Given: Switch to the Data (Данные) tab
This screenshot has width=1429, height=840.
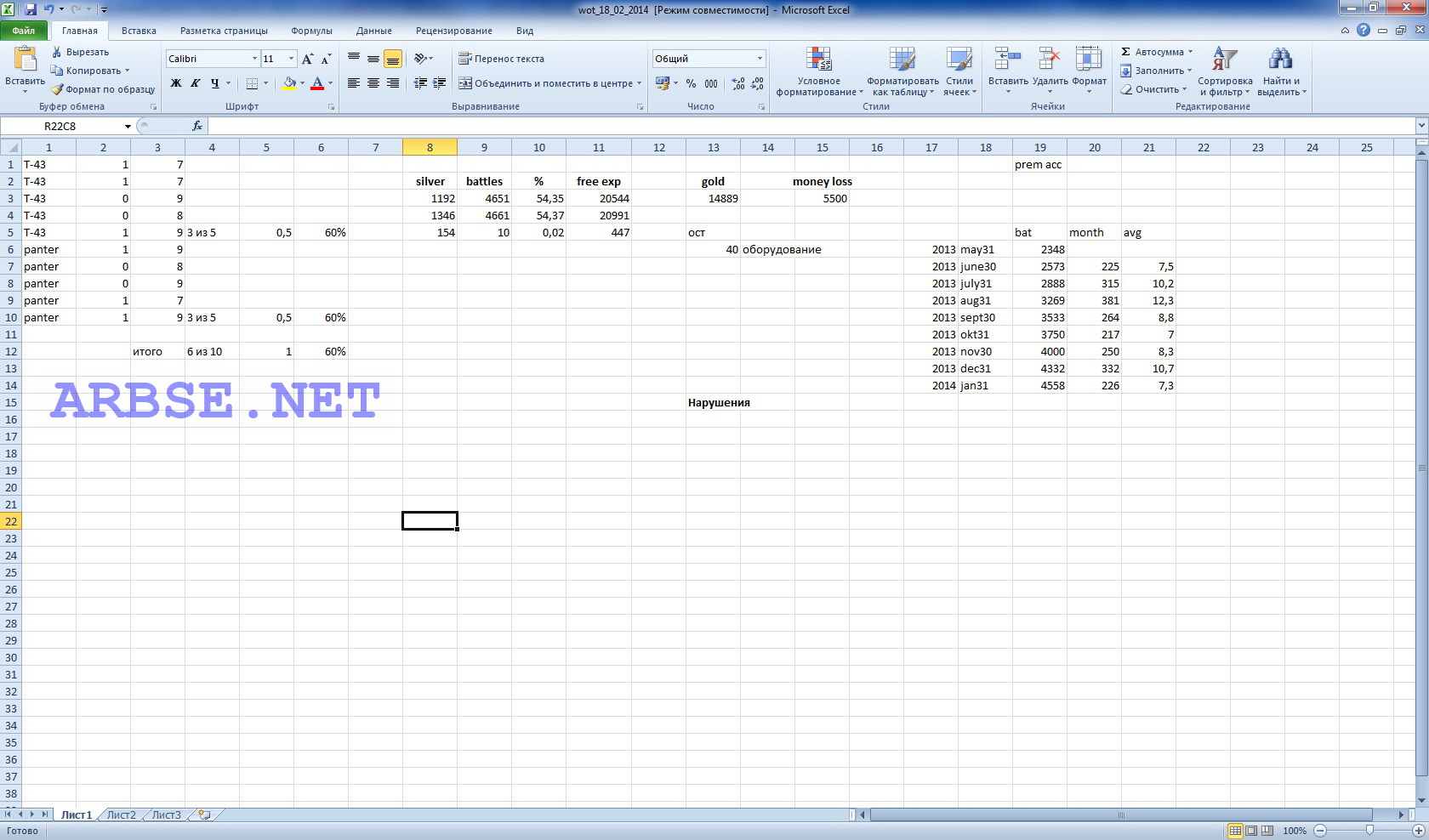Looking at the screenshot, I should coord(374,31).
